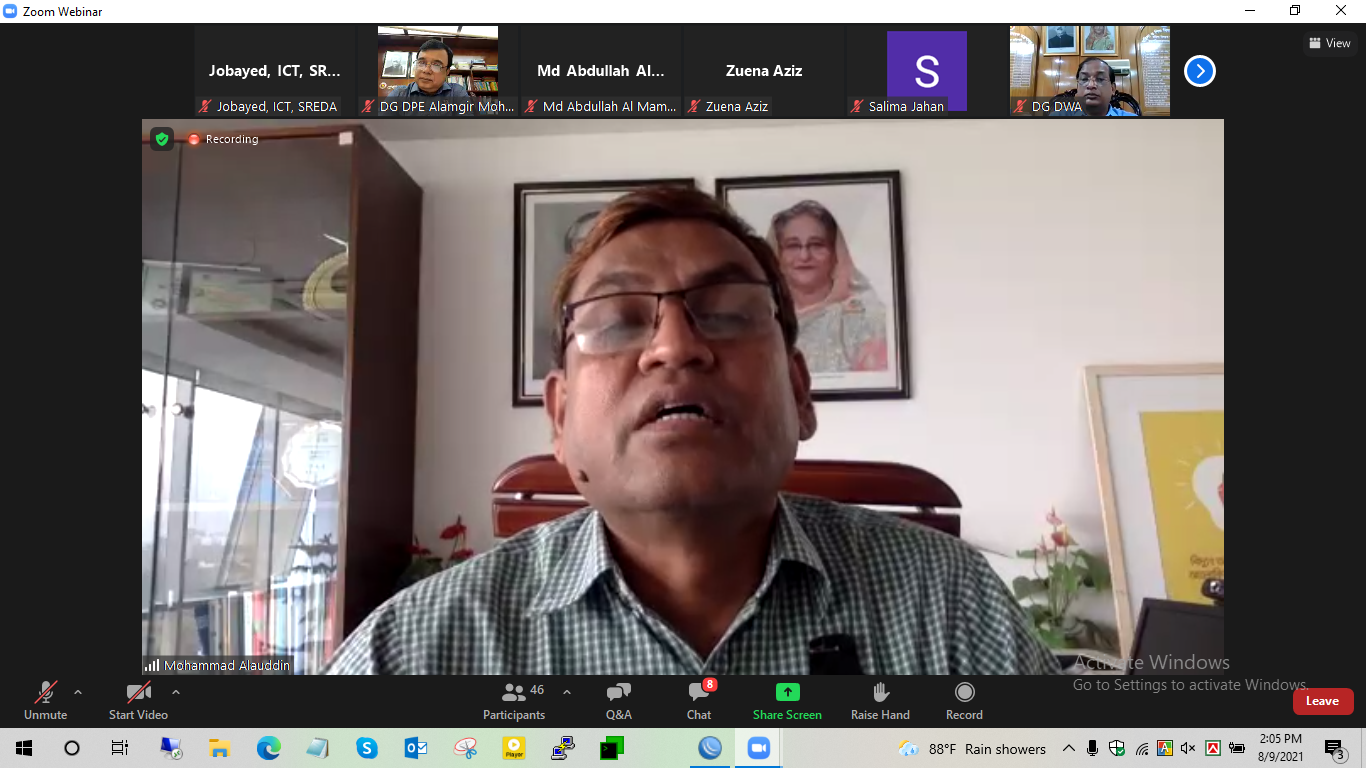Open the Chat panel
The width and height of the screenshot is (1366, 768).
(x=699, y=700)
